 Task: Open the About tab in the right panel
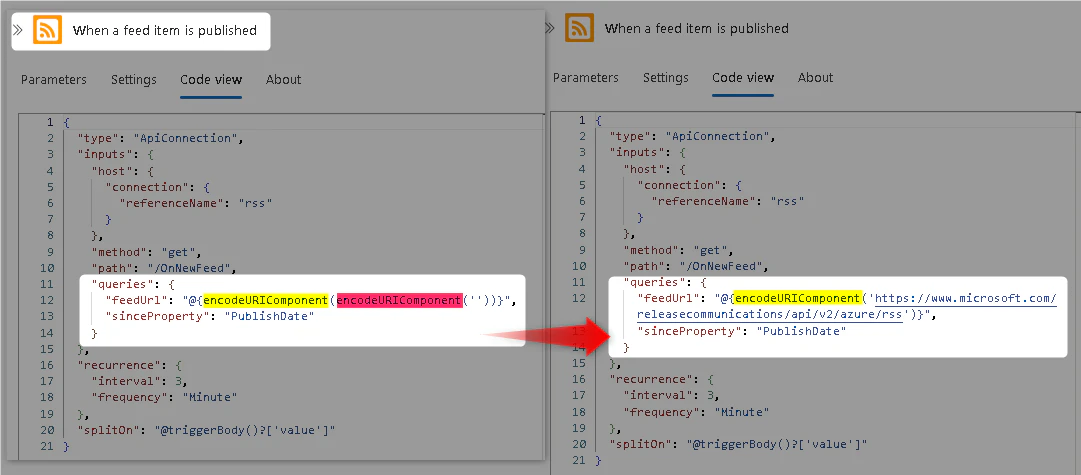(816, 77)
